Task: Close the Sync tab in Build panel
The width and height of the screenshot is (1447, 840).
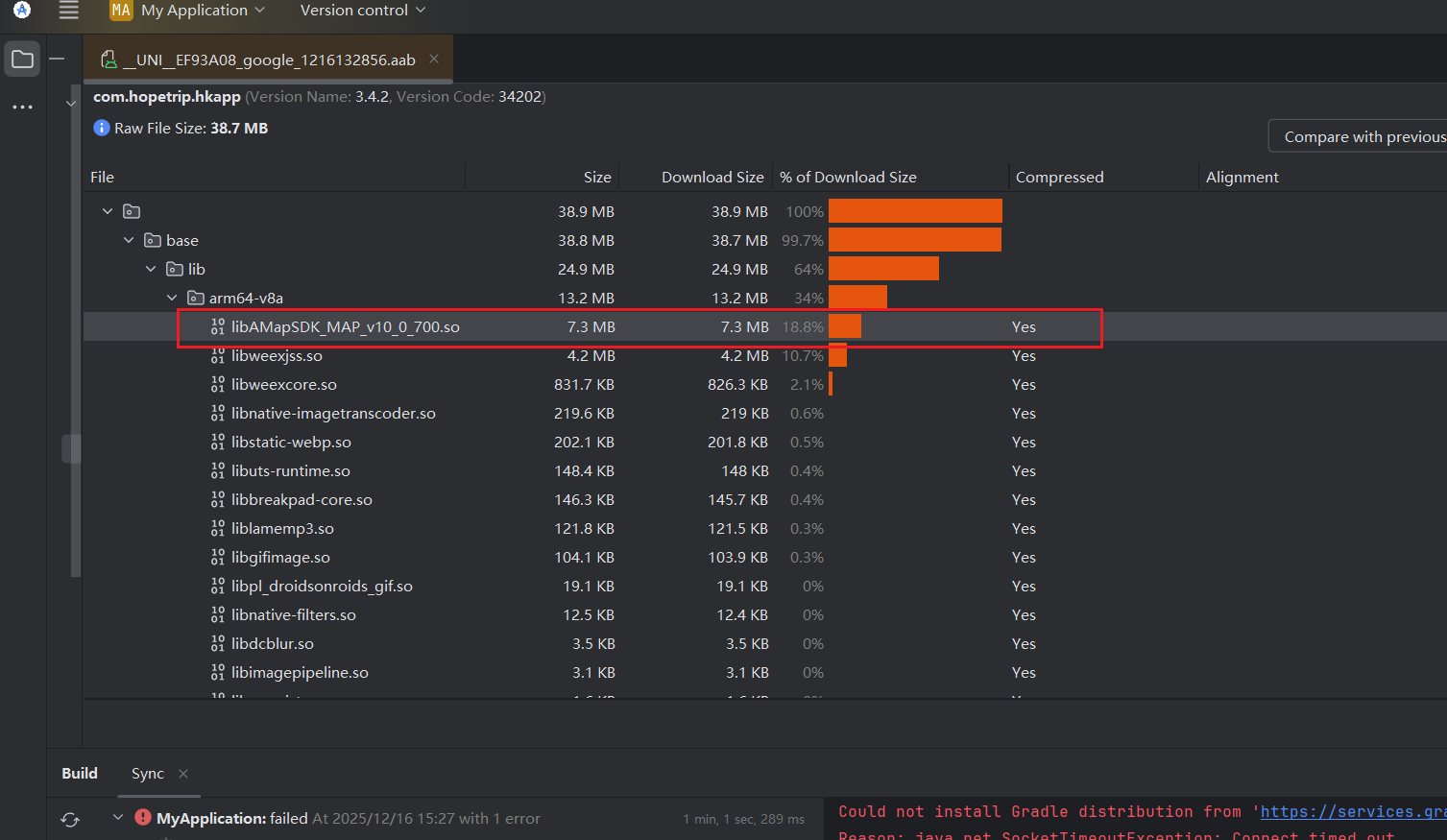Action: pyautogui.click(x=183, y=774)
